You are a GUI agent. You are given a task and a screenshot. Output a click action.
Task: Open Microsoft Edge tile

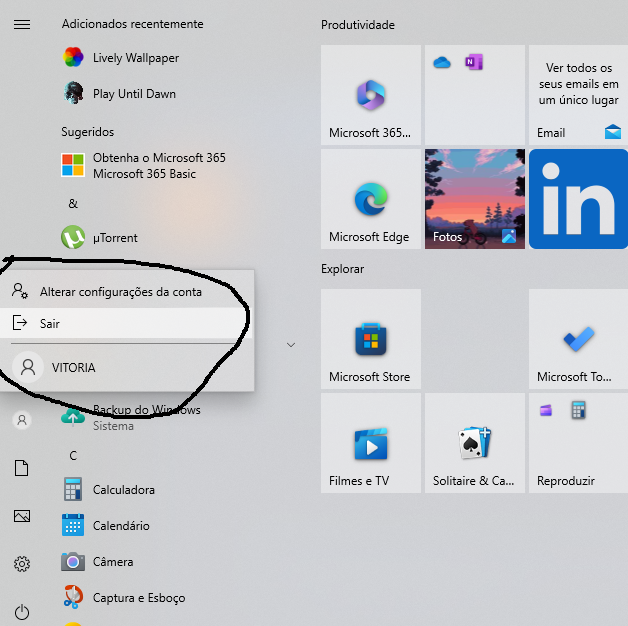coord(370,198)
